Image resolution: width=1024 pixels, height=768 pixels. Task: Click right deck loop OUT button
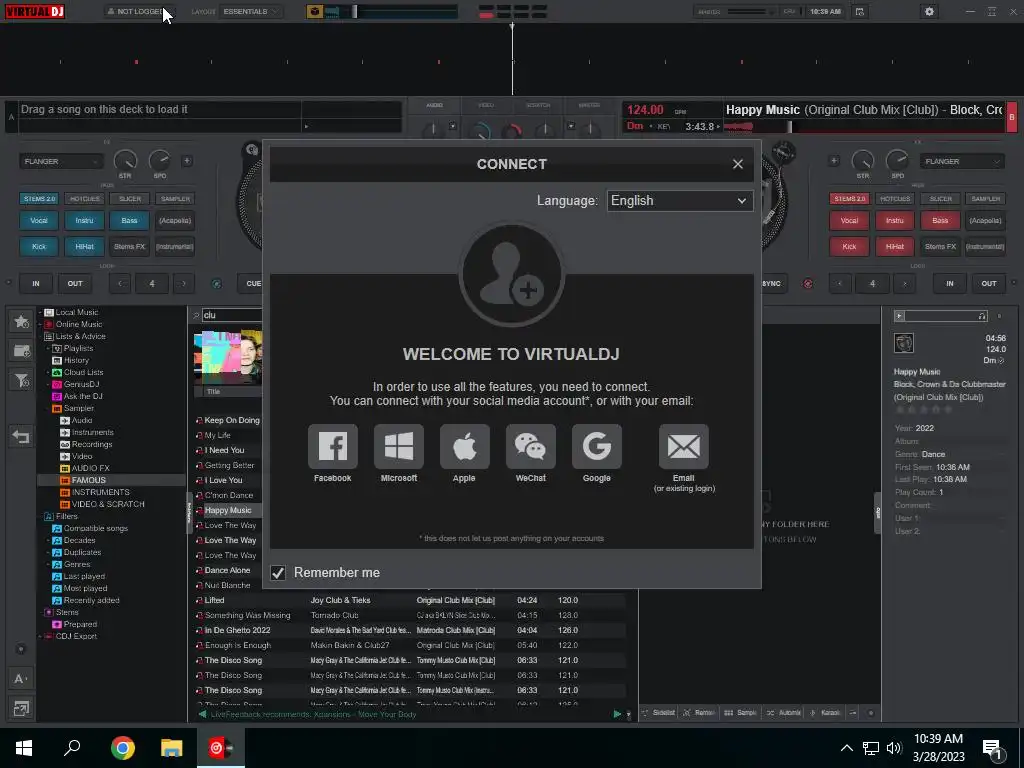coord(989,283)
